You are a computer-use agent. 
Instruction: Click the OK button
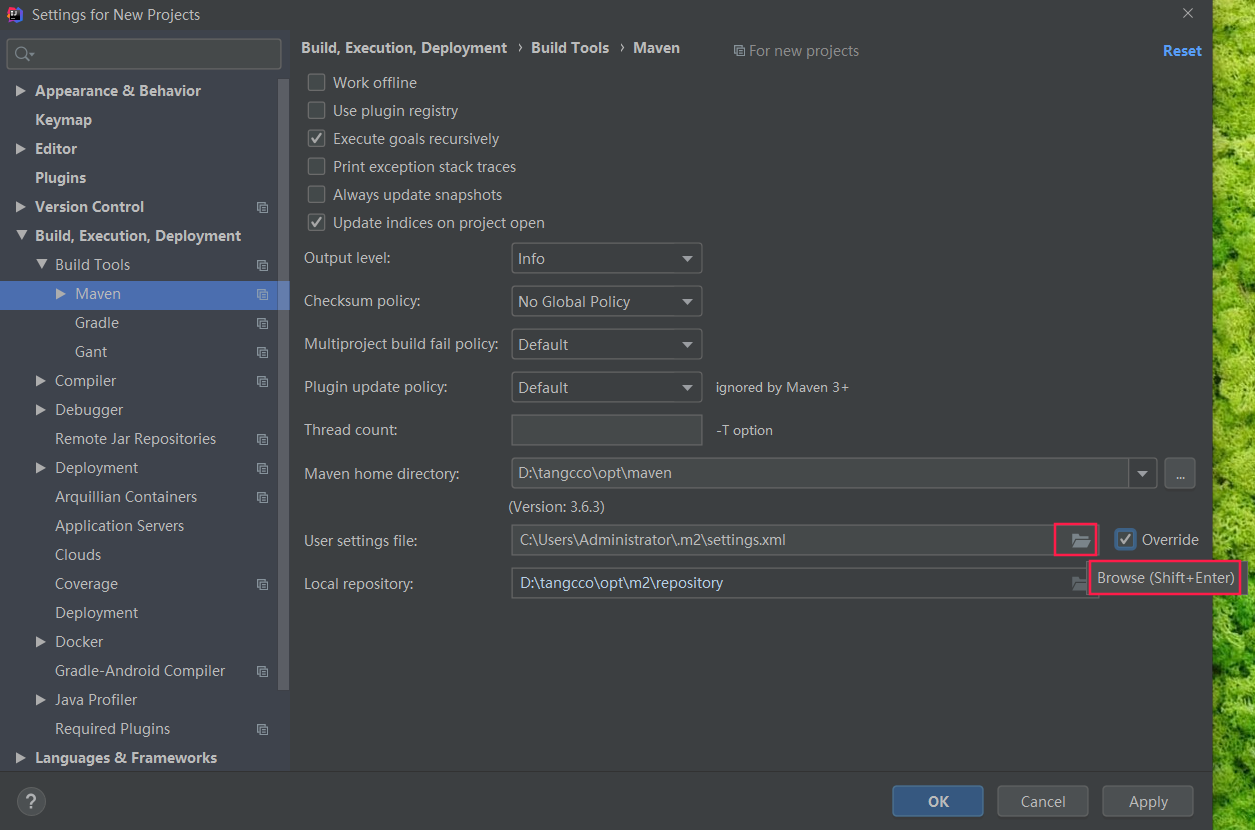[x=938, y=801]
